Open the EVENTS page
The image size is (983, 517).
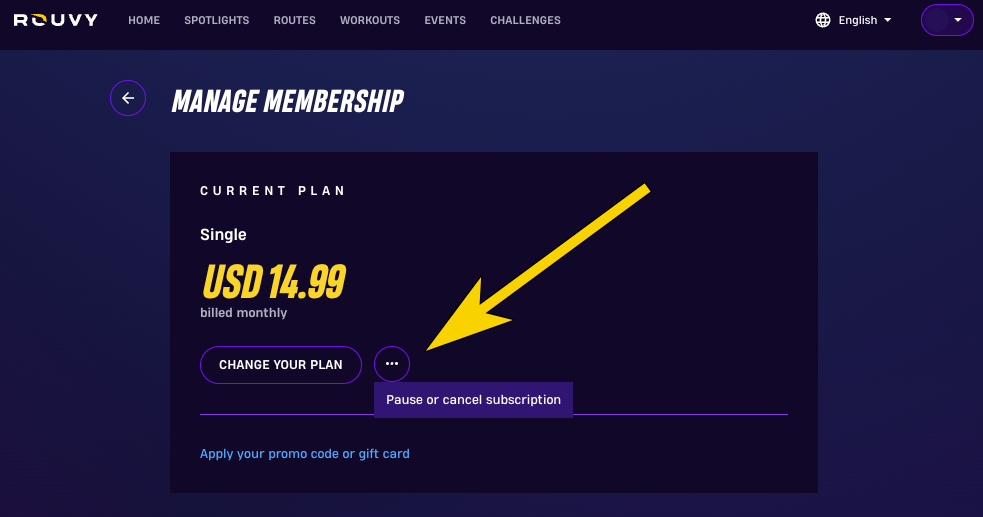445,20
